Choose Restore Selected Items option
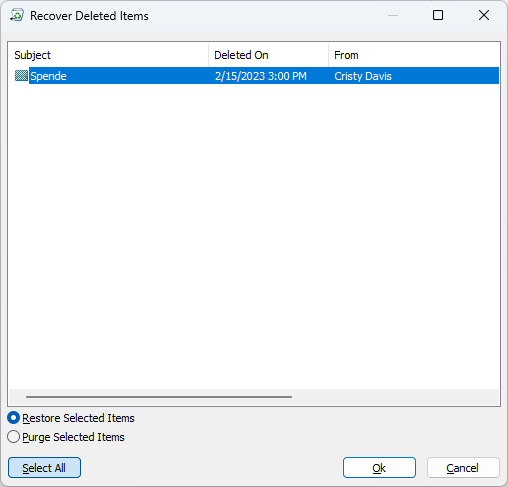The image size is (508, 487). [x=71, y=418]
